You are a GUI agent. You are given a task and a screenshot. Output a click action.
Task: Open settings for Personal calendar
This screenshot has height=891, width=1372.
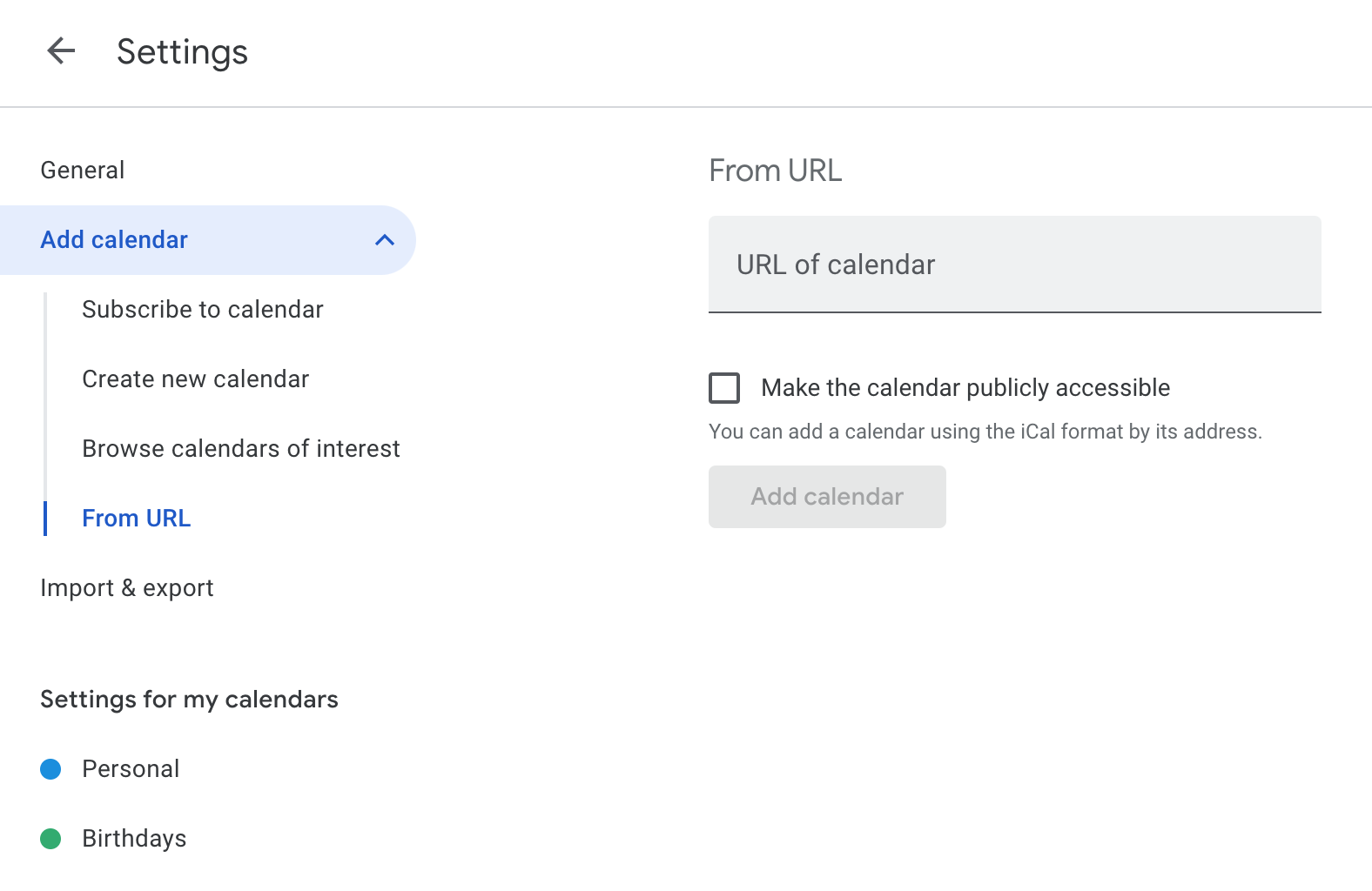(131, 769)
